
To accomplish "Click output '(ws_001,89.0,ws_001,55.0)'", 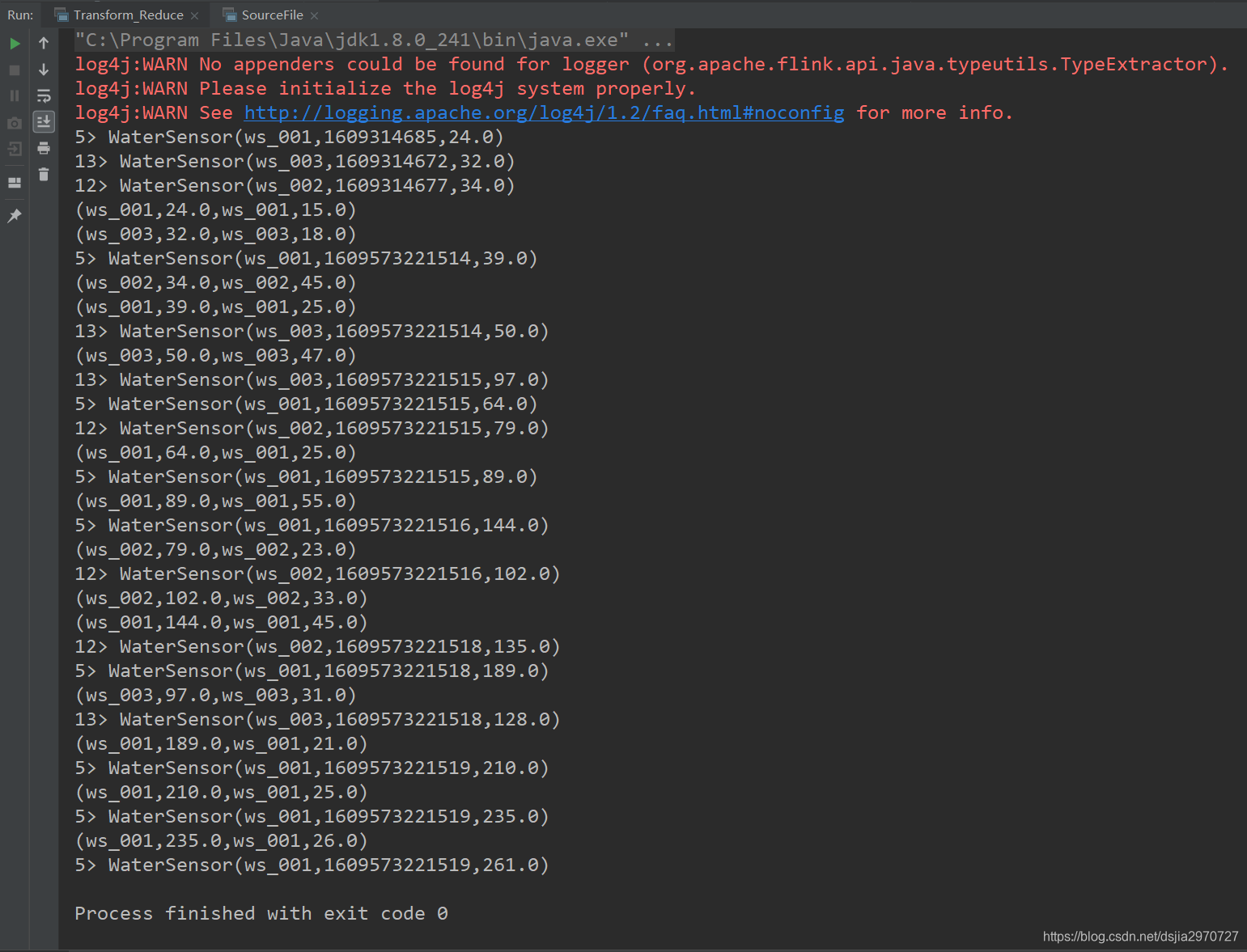I will 215,501.
